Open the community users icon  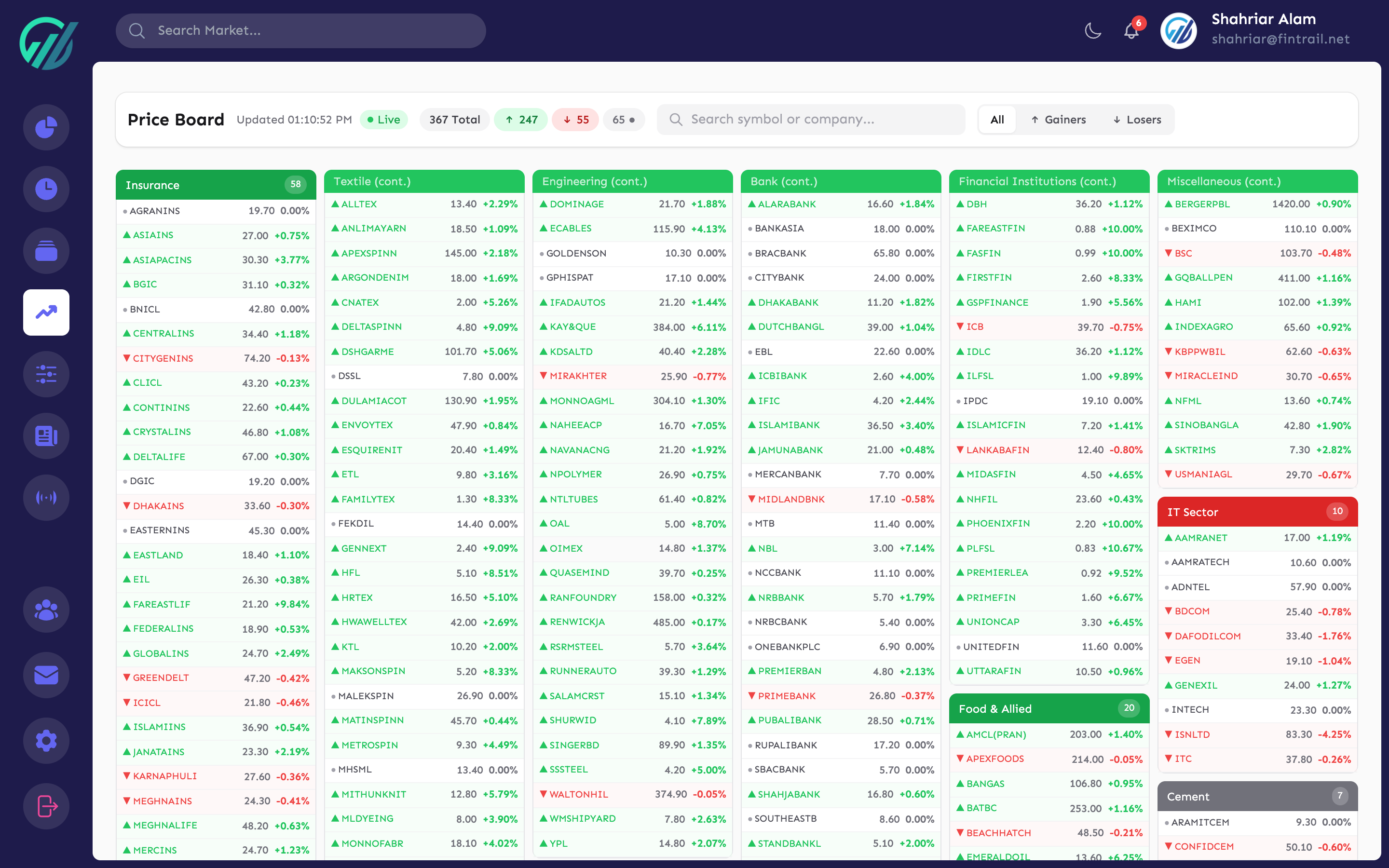[x=46, y=609]
